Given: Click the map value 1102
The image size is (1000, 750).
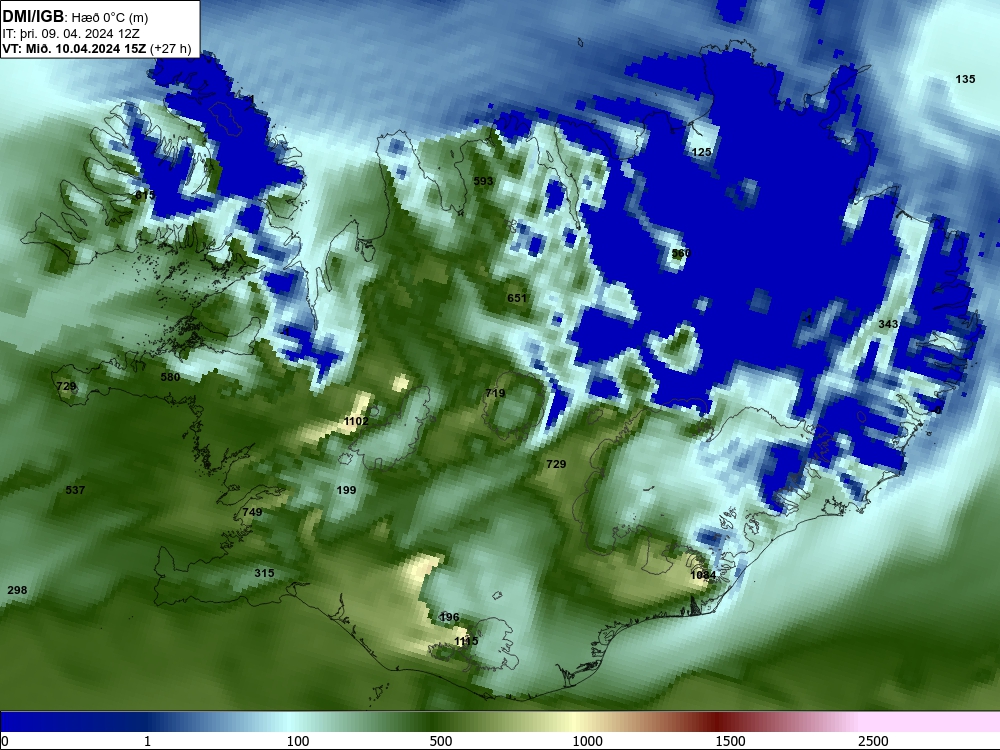Looking at the screenshot, I should click(356, 421).
